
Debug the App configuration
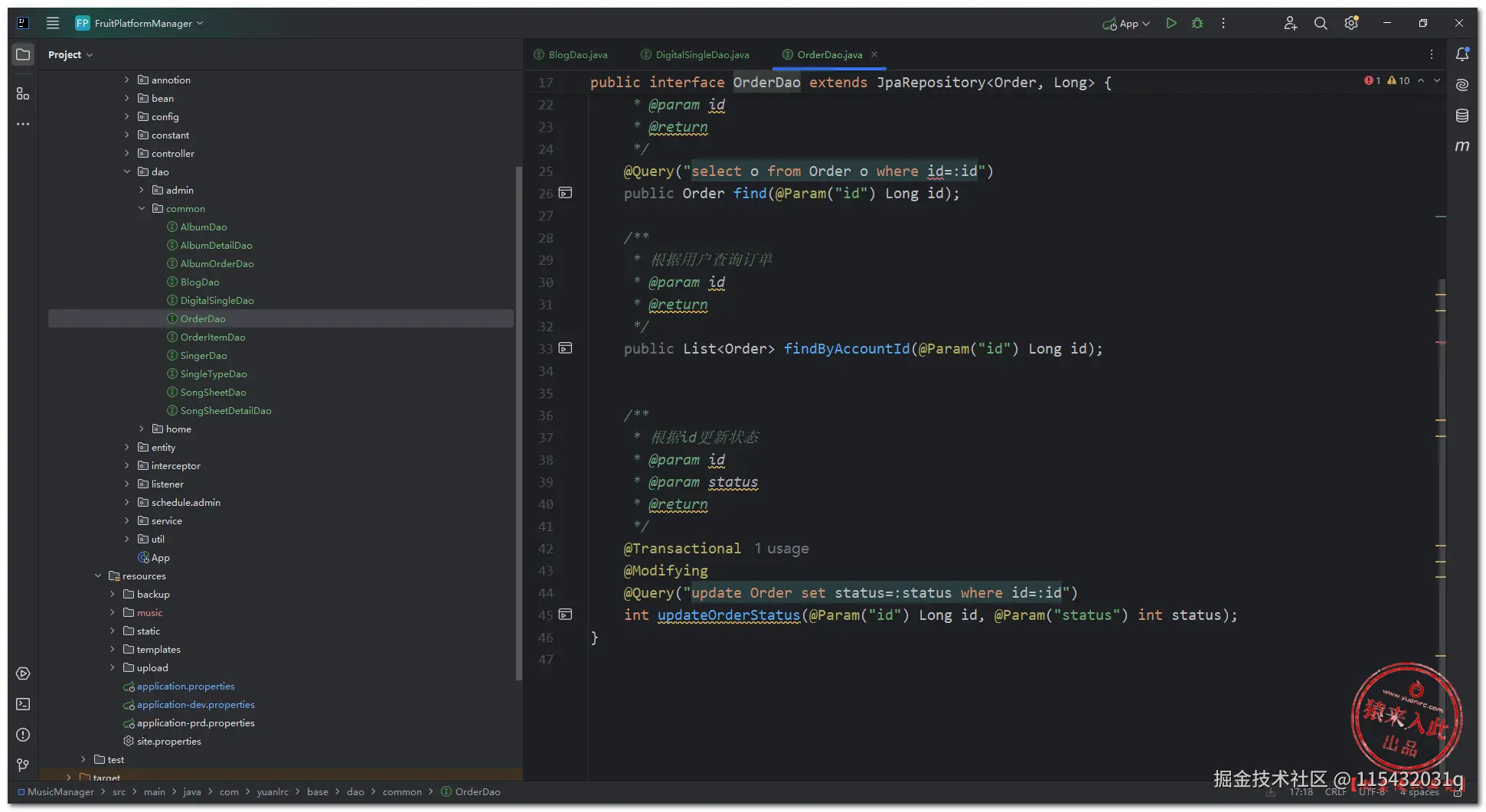click(1197, 23)
